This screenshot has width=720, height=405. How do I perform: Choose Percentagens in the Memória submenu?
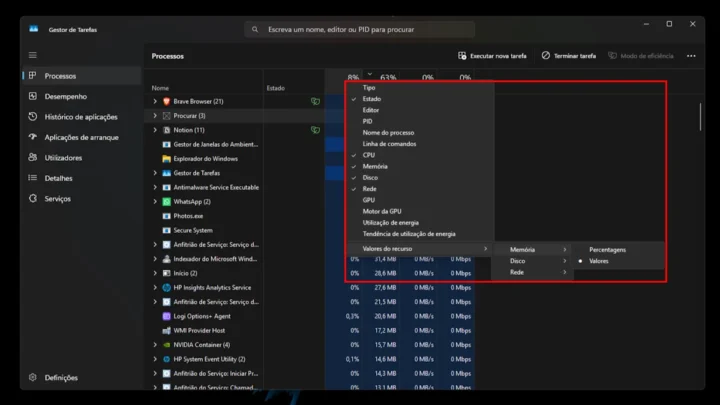(607, 249)
